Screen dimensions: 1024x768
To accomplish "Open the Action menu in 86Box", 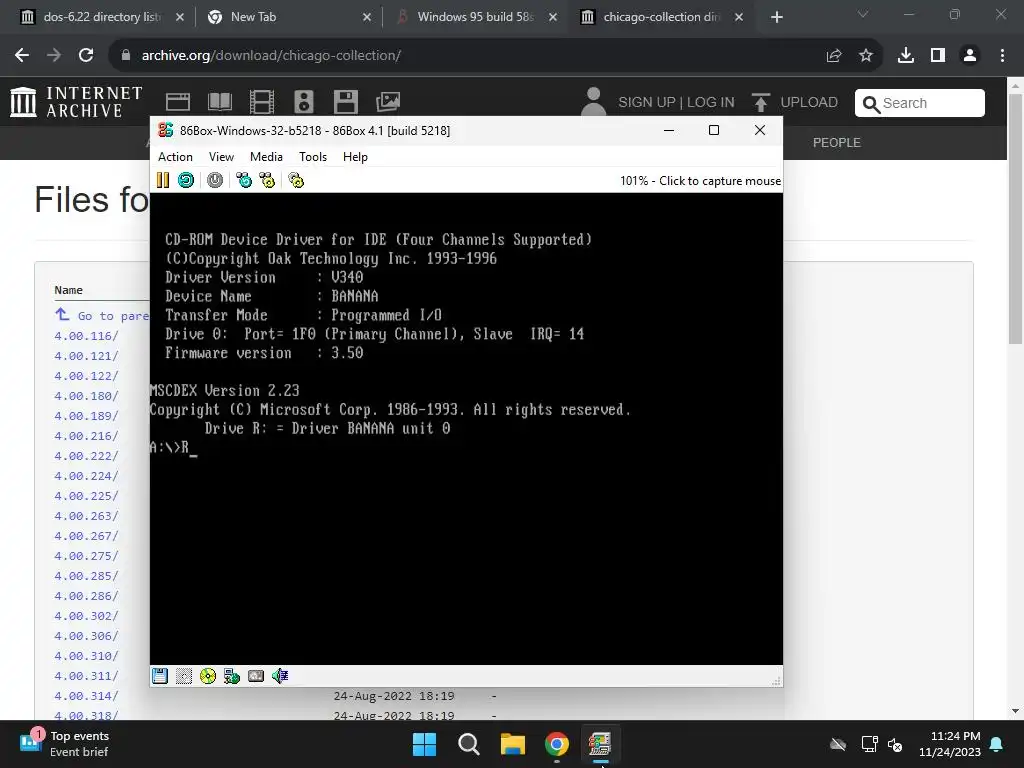I will (175, 157).
